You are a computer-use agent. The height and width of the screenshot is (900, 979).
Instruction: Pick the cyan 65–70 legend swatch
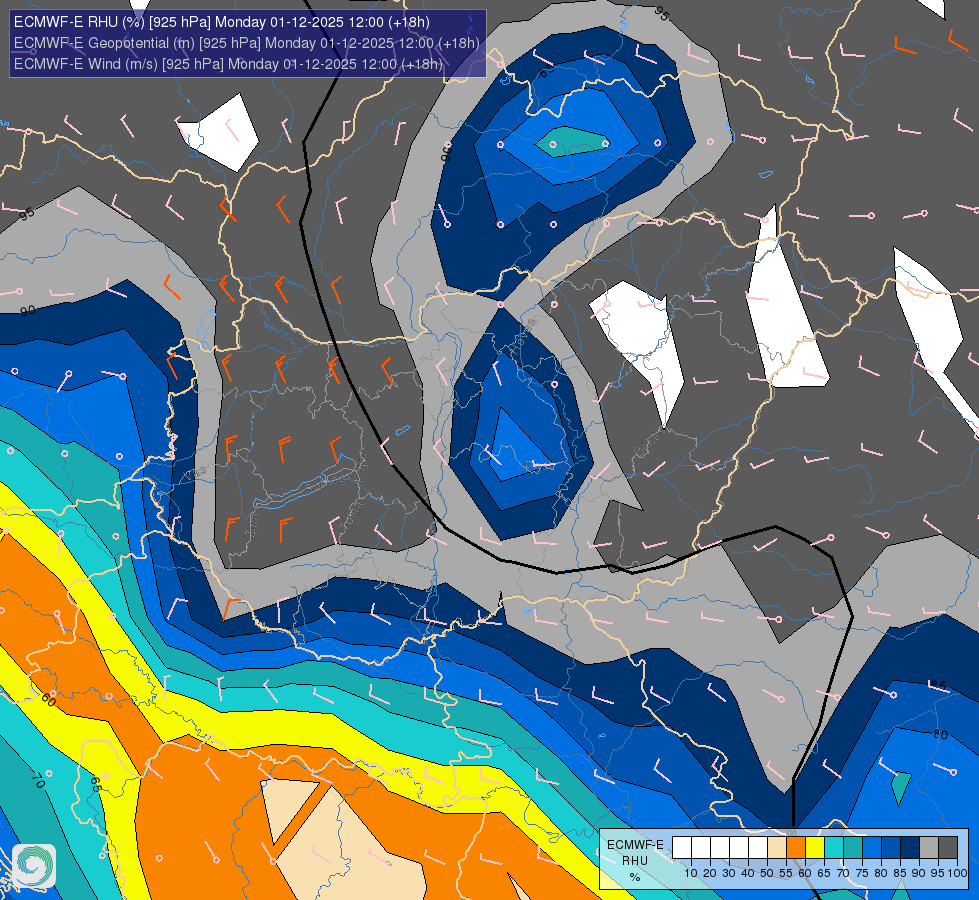coord(834,848)
